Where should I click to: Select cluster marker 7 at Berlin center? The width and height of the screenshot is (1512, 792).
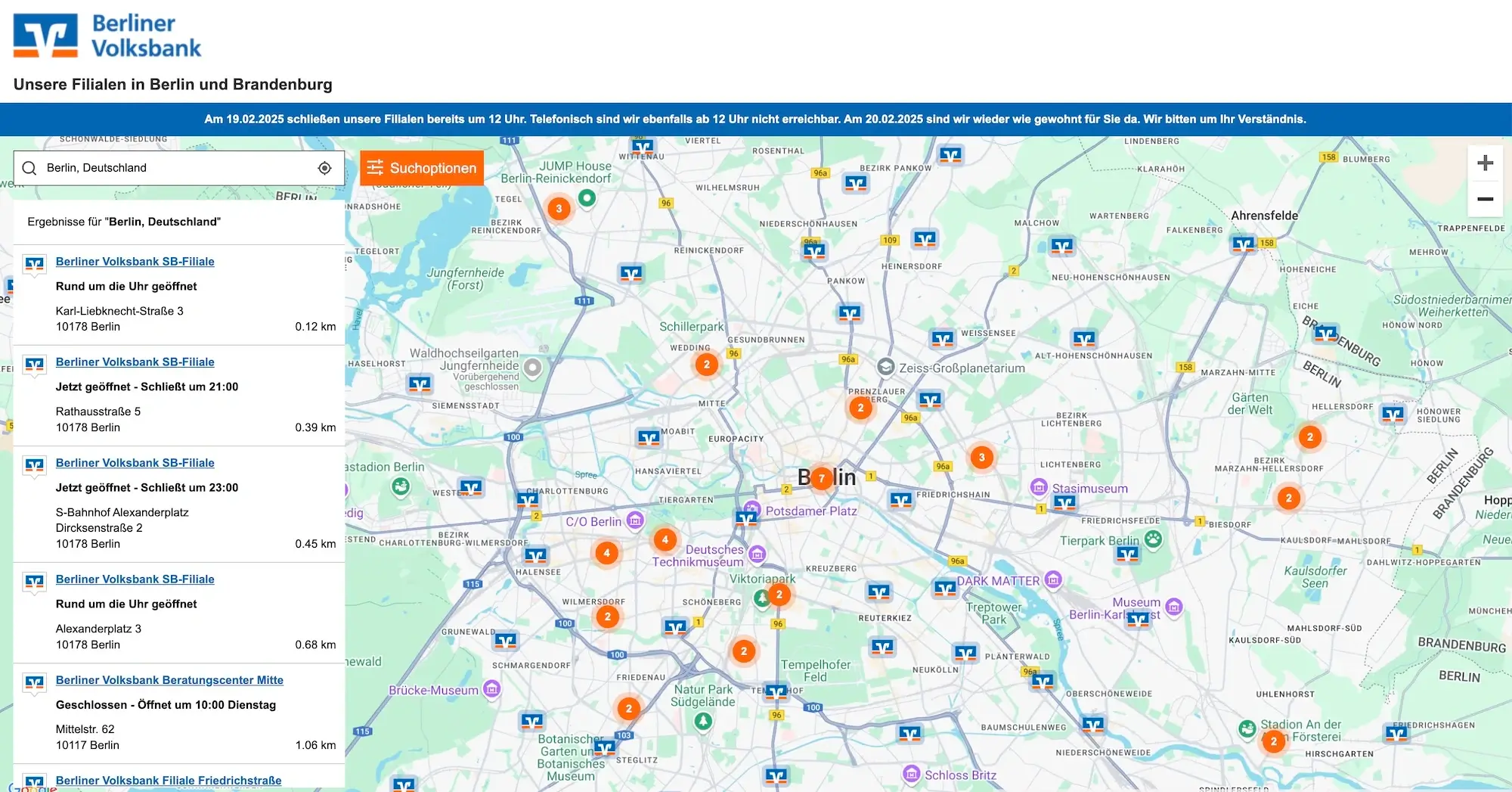tap(822, 478)
